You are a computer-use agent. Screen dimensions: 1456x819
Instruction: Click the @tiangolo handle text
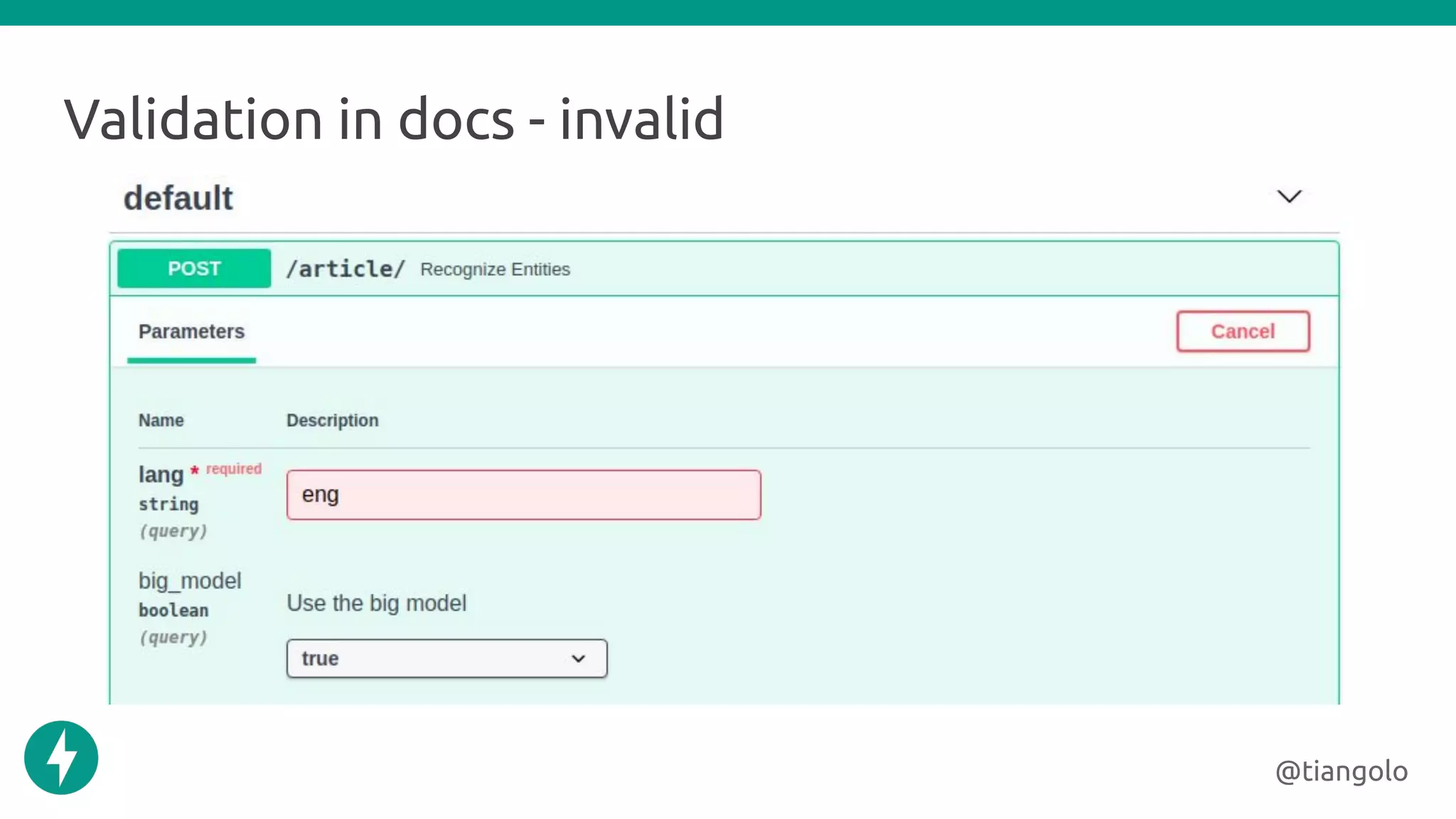point(1341,771)
